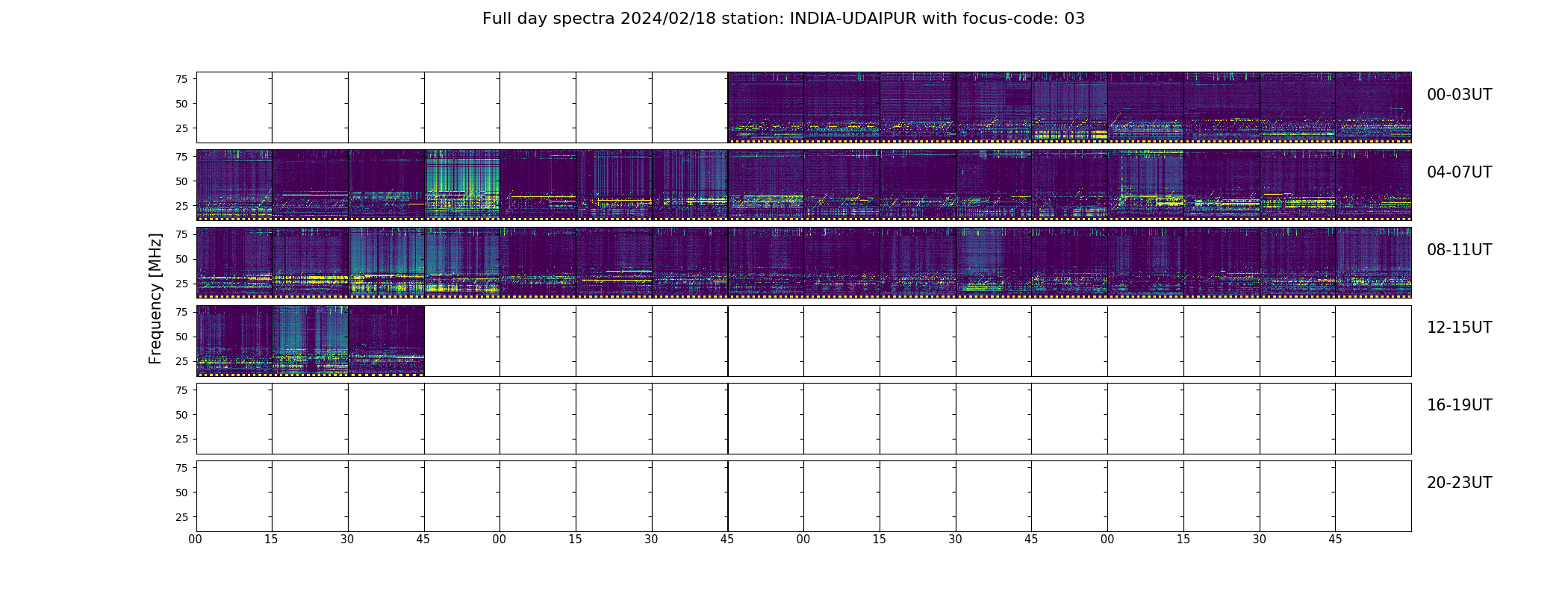Click the third spectrum panel in 12-15UT row
The width and height of the screenshot is (1568, 597).
tap(386, 340)
